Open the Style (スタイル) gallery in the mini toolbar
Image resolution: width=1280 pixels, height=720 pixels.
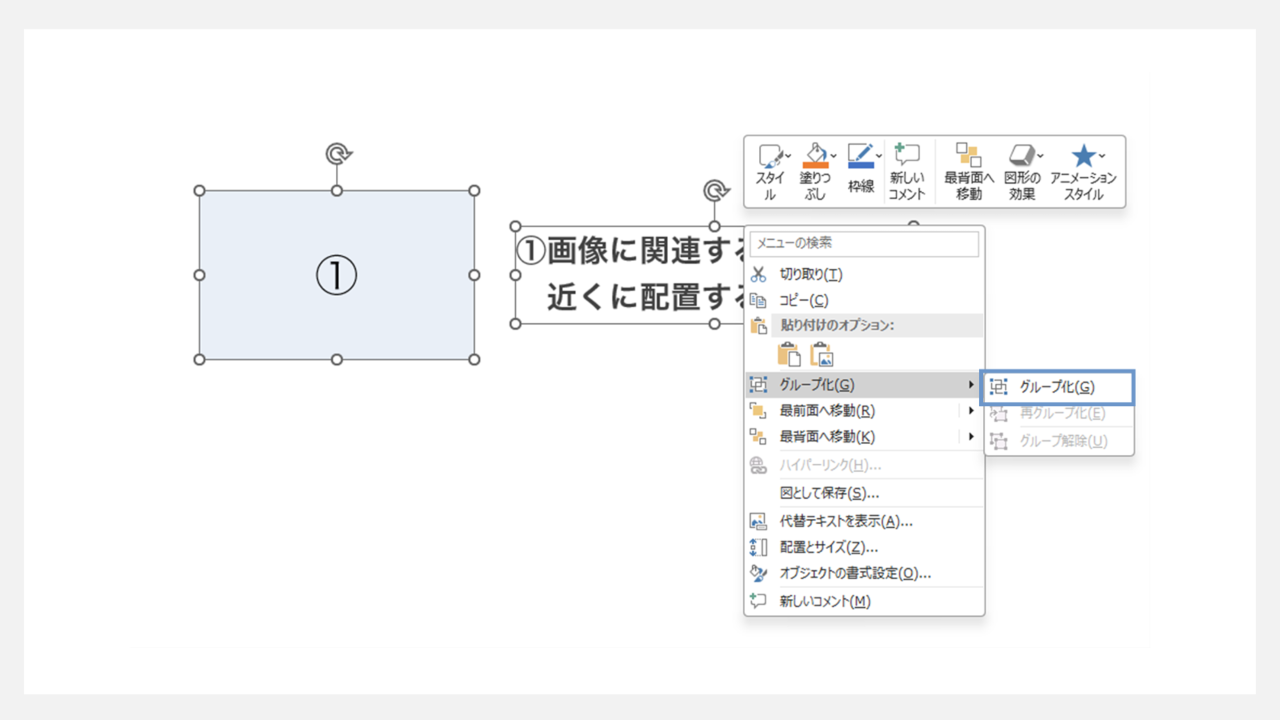pos(769,172)
